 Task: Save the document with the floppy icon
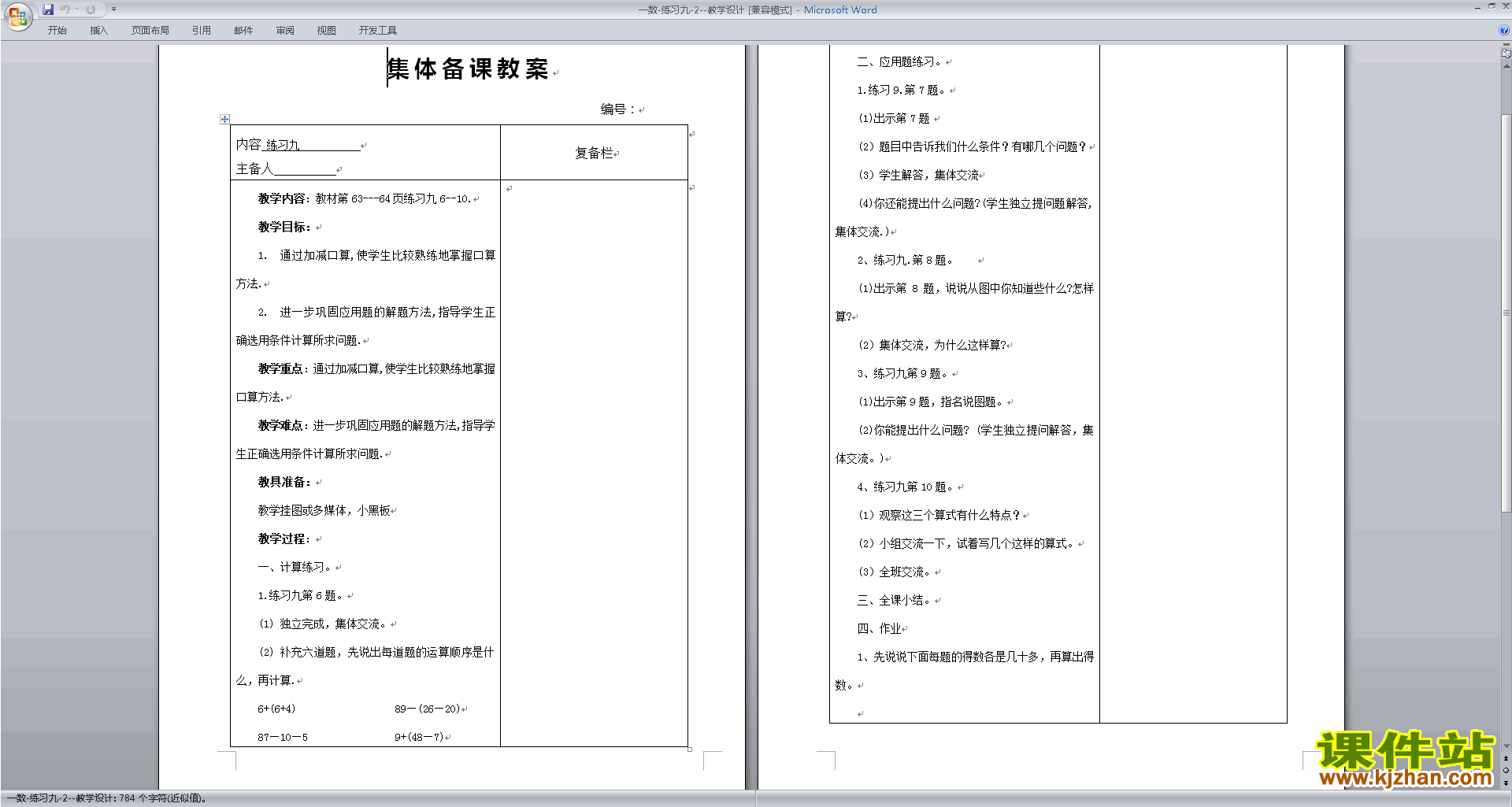[48, 9]
